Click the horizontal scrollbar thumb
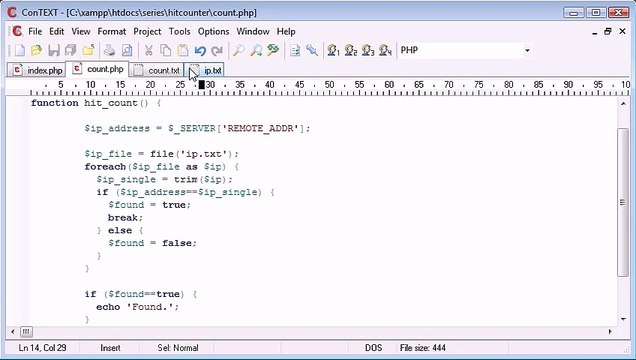The height and width of the screenshot is (360, 636). click(x=26, y=332)
